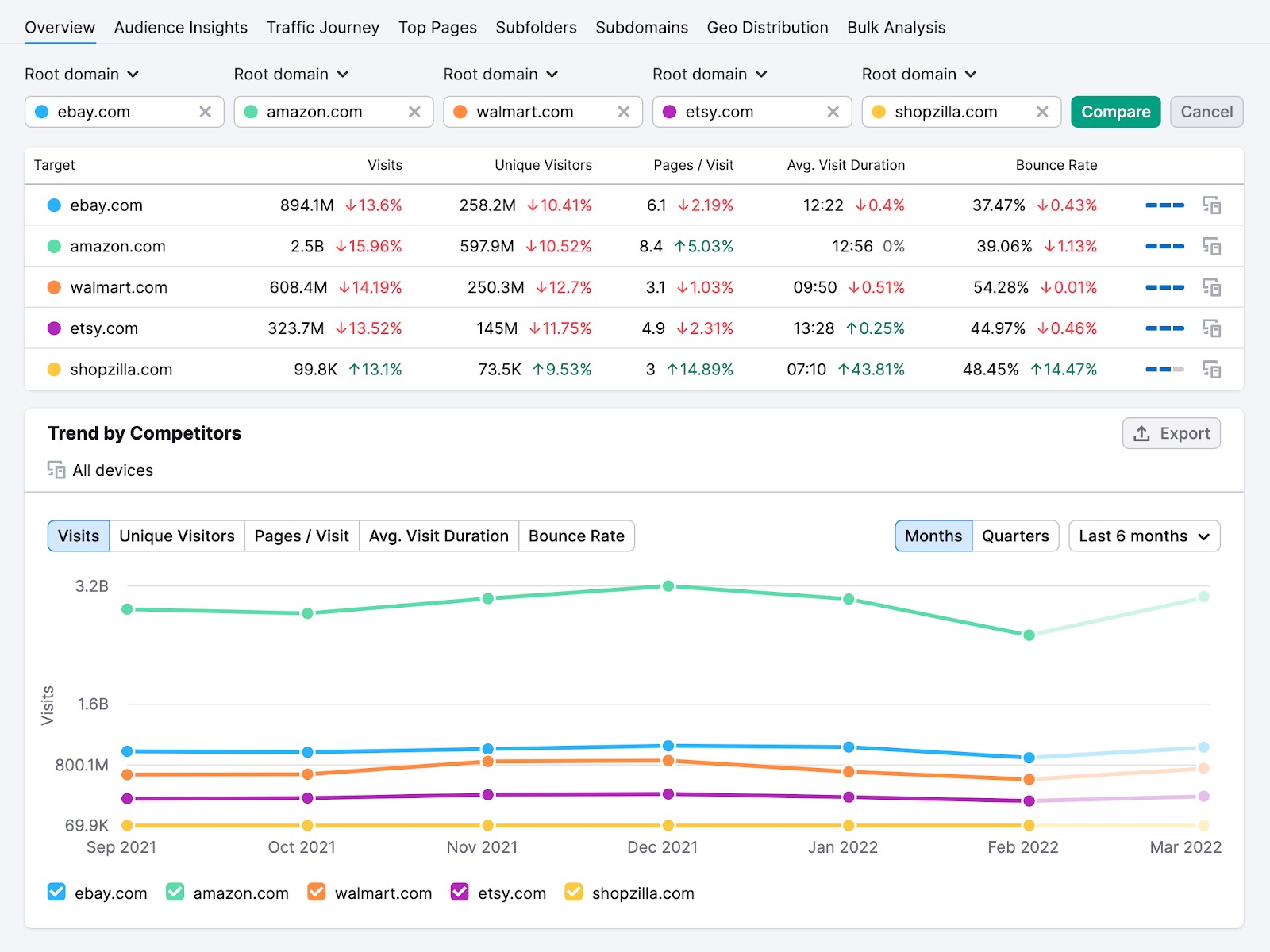This screenshot has width=1270, height=952.
Task: Open the Root domain dropdown above walmart.com
Action: point(501,75)
